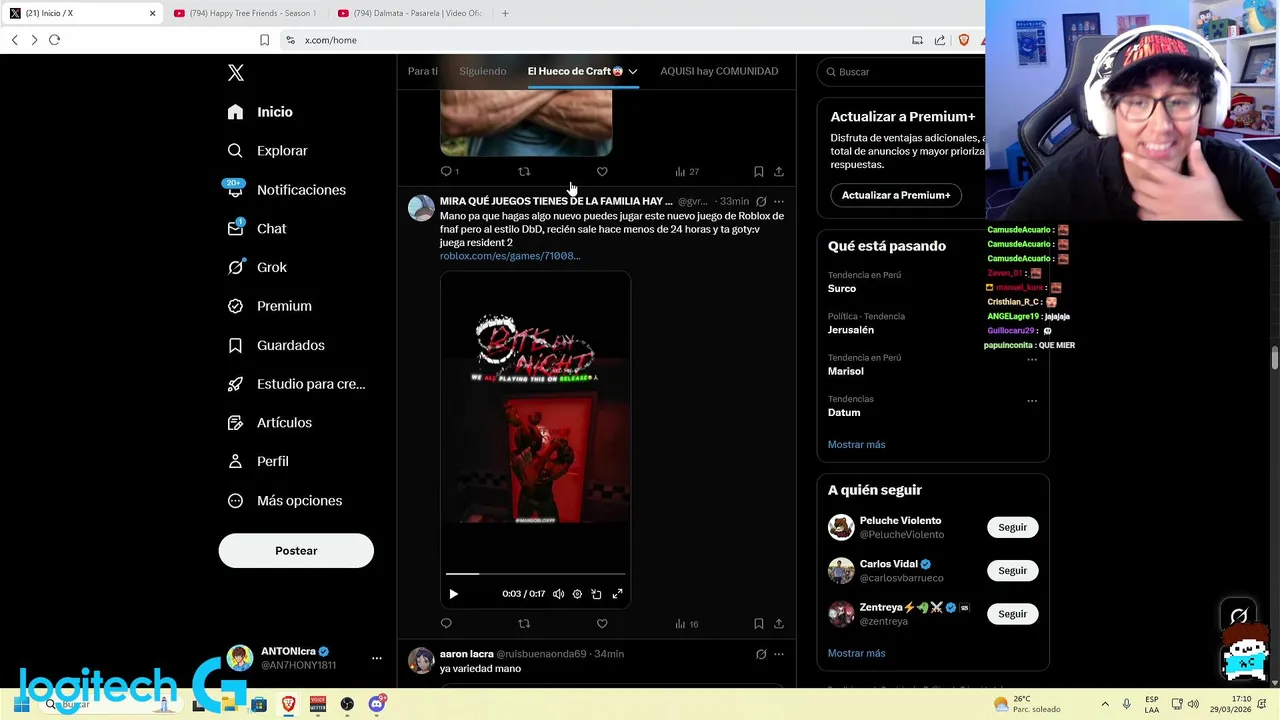Play the Bite at Night video

point(453,594)
